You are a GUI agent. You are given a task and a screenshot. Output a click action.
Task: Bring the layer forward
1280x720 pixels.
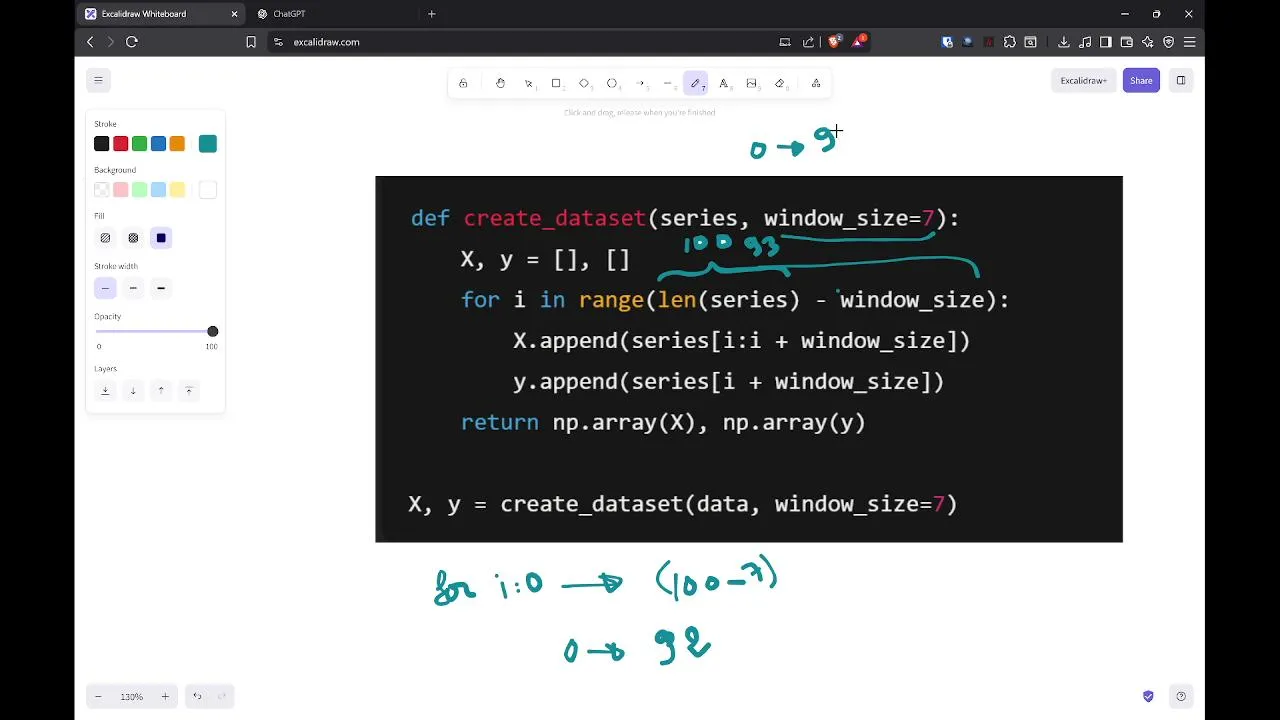tap(161, 391)
